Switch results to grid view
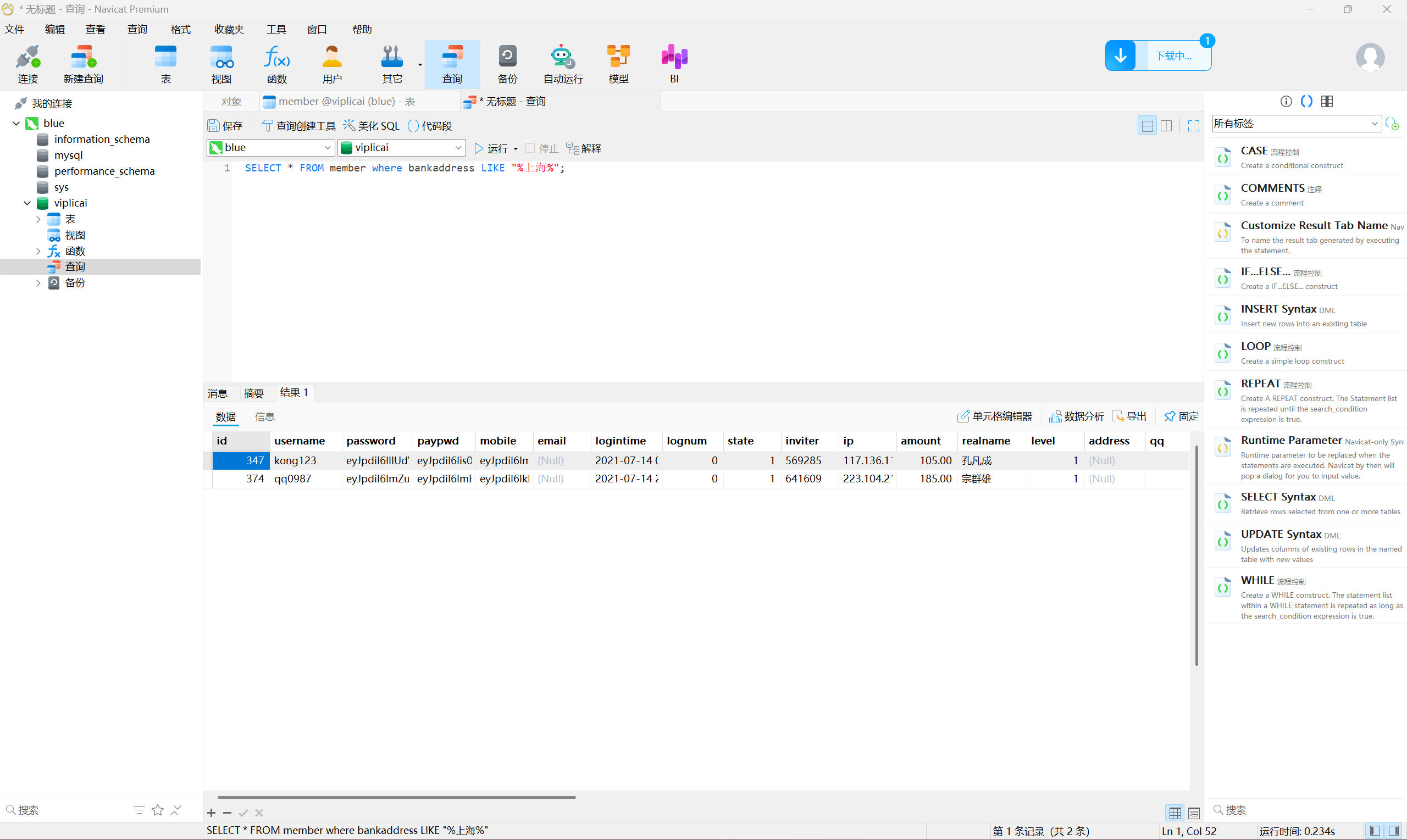Screen dimensions: 1407x840 click(x=1175, y=813)
